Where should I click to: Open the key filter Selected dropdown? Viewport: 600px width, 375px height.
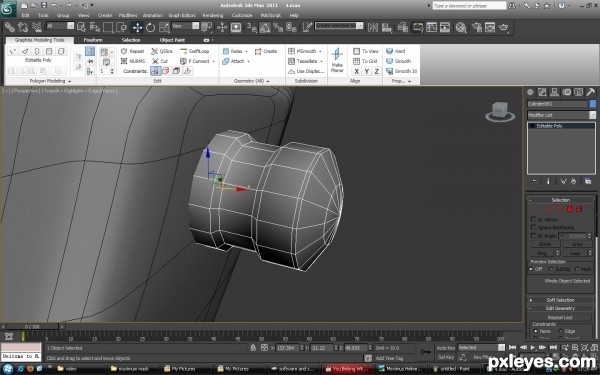click(x=481, y=347)
